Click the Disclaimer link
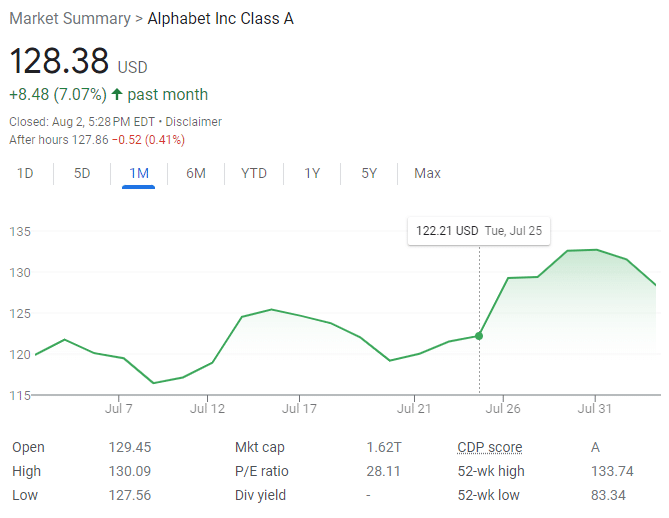The width and height of the screenshot is (669, 518). tap(194, 122)
